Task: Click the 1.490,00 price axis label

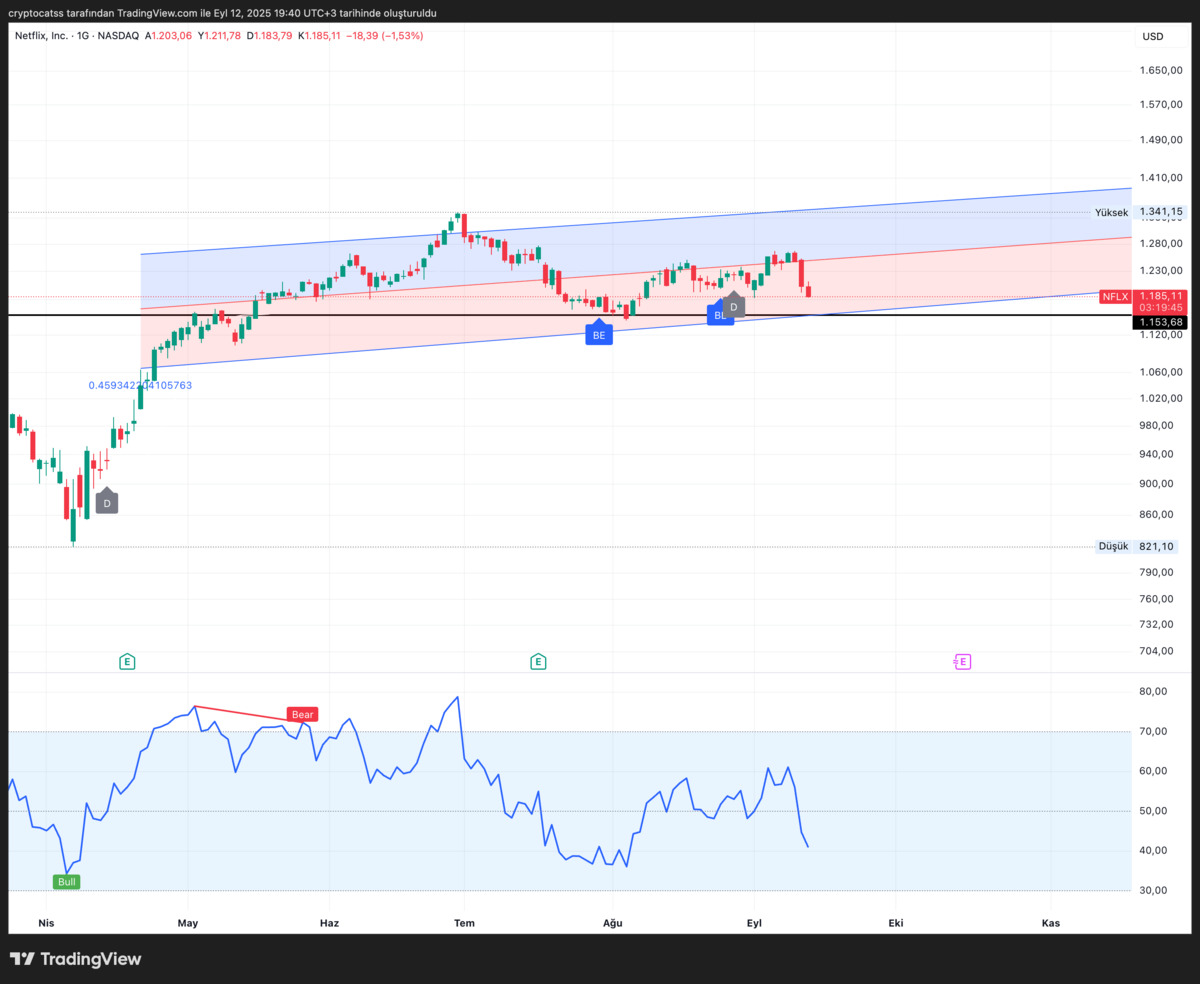Action: coord(1161,140)
